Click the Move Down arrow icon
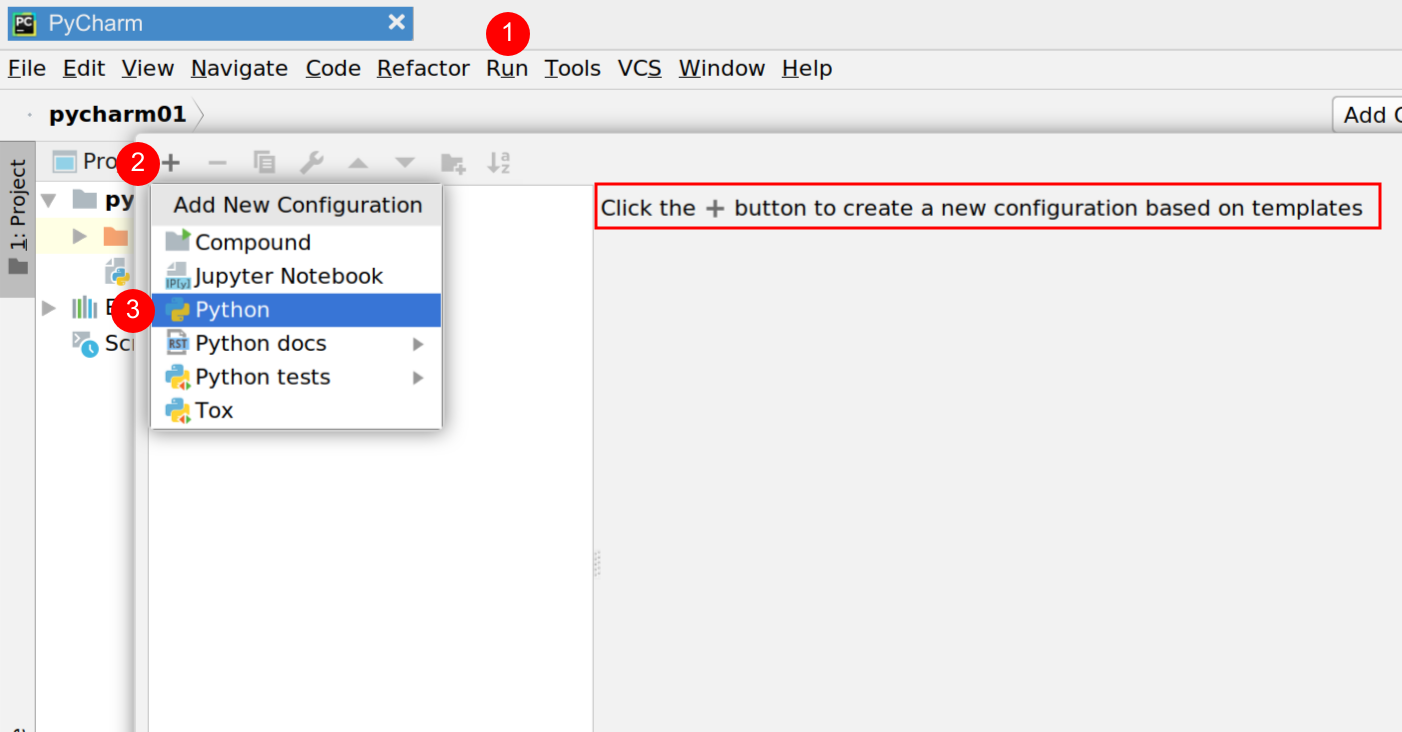The image size is (1402, 732). click(x=404, y=163)
